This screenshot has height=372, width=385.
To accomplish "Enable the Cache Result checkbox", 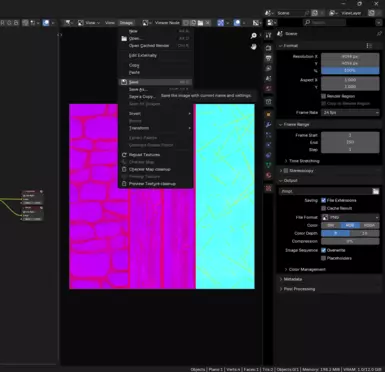I will click(323, 208).
